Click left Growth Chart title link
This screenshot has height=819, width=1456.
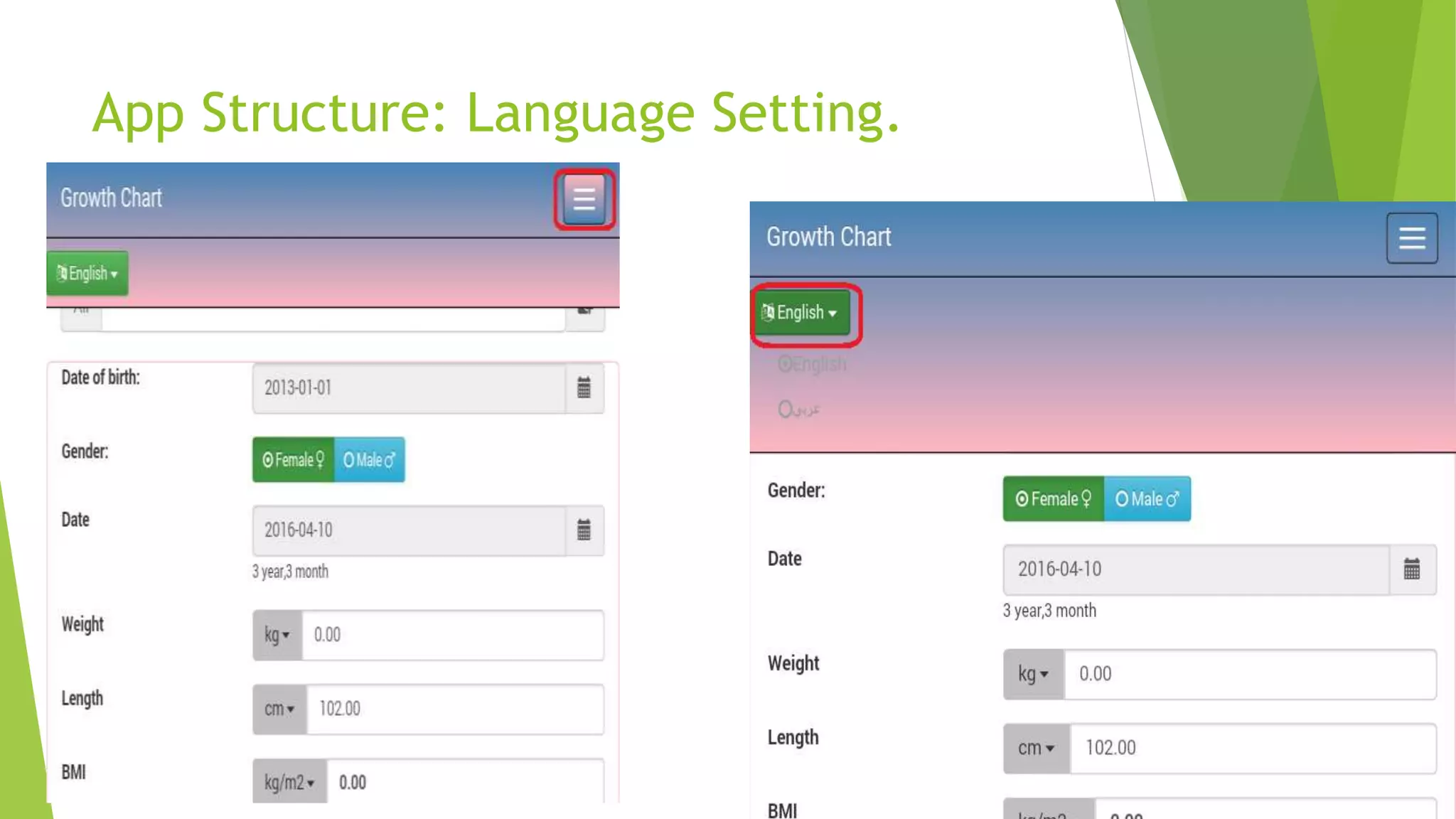[x=111, y=198]
